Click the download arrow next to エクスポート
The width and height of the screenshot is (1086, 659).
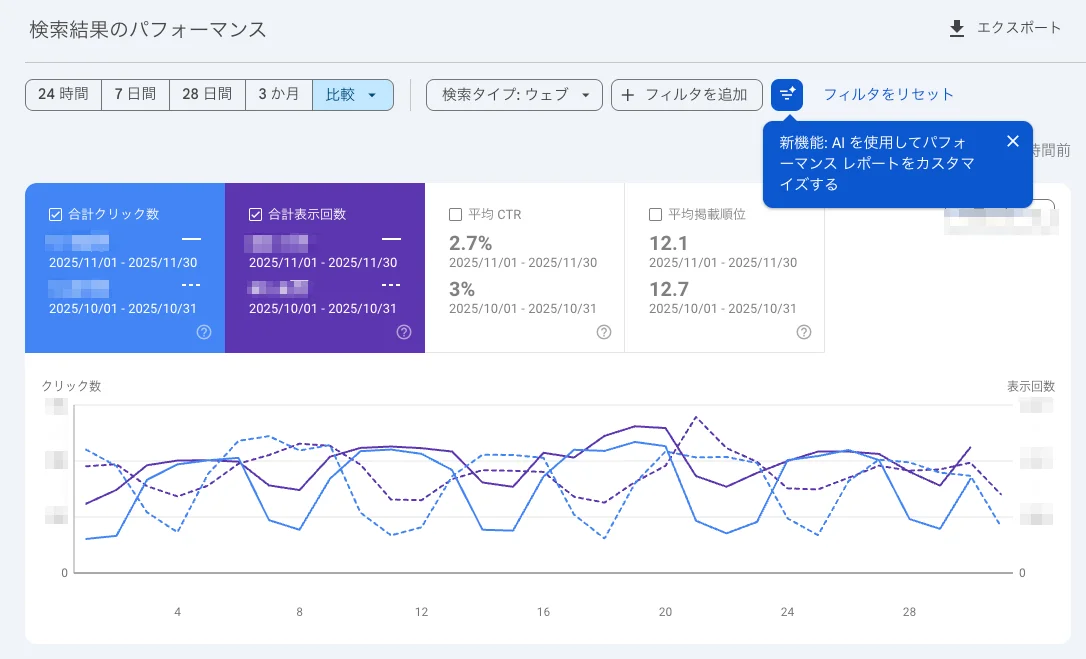tap(955, 29)
